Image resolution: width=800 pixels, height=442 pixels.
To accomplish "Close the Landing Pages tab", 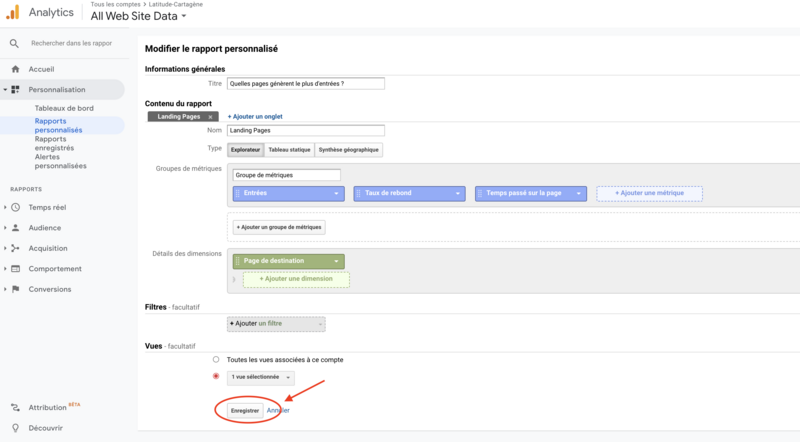I will 210,117.
